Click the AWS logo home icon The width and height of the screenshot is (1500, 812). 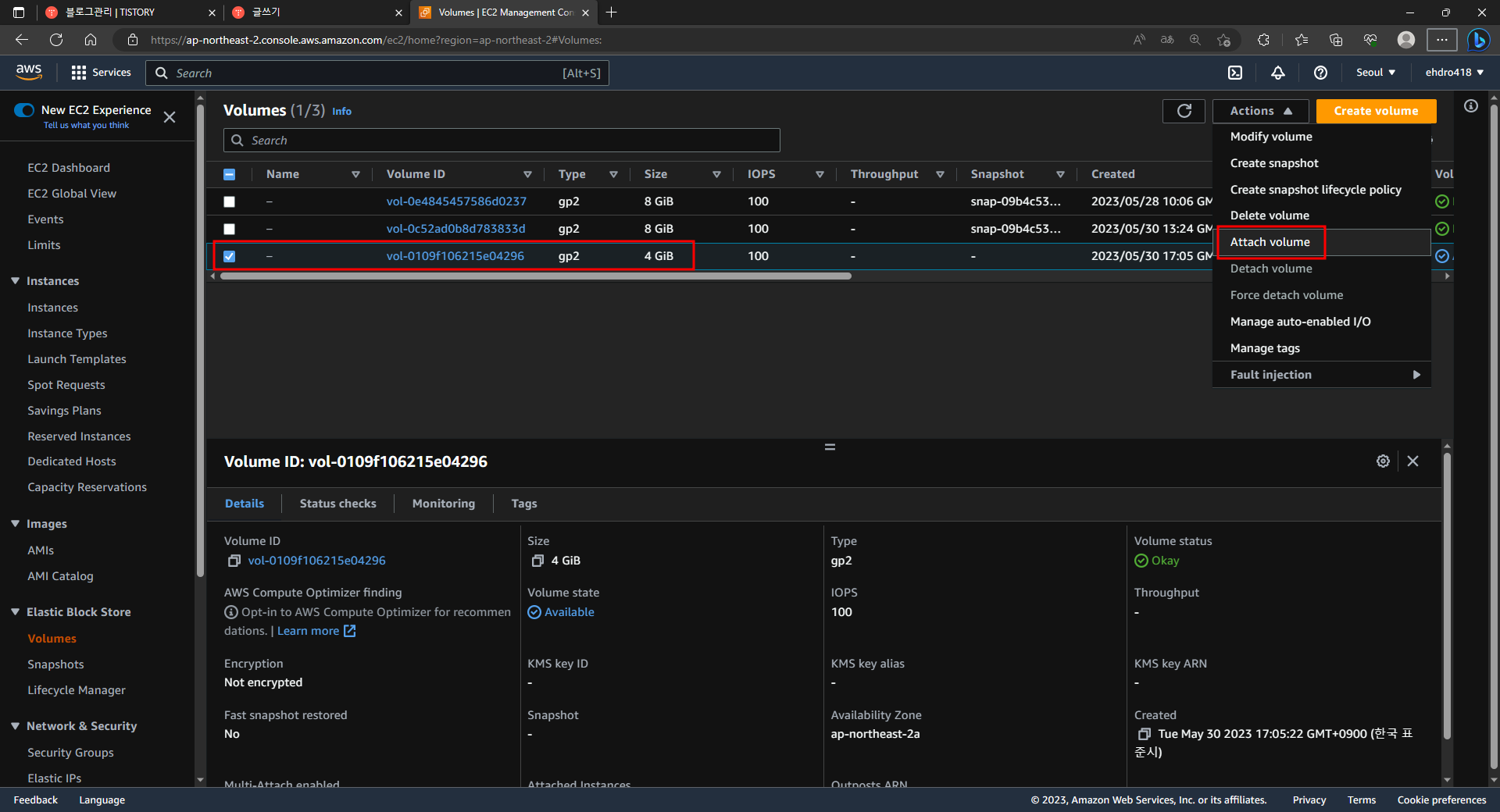29,72
